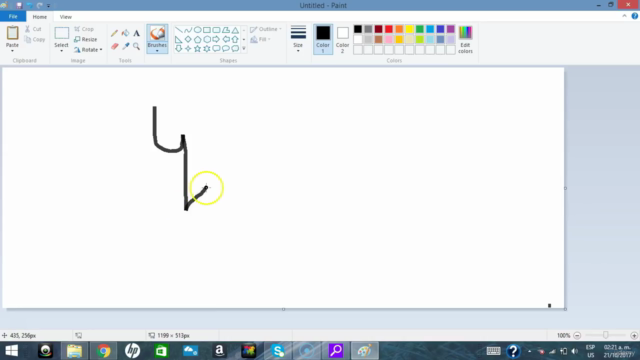Click the Resize button
Screen dimensions: 640x360
86,40
